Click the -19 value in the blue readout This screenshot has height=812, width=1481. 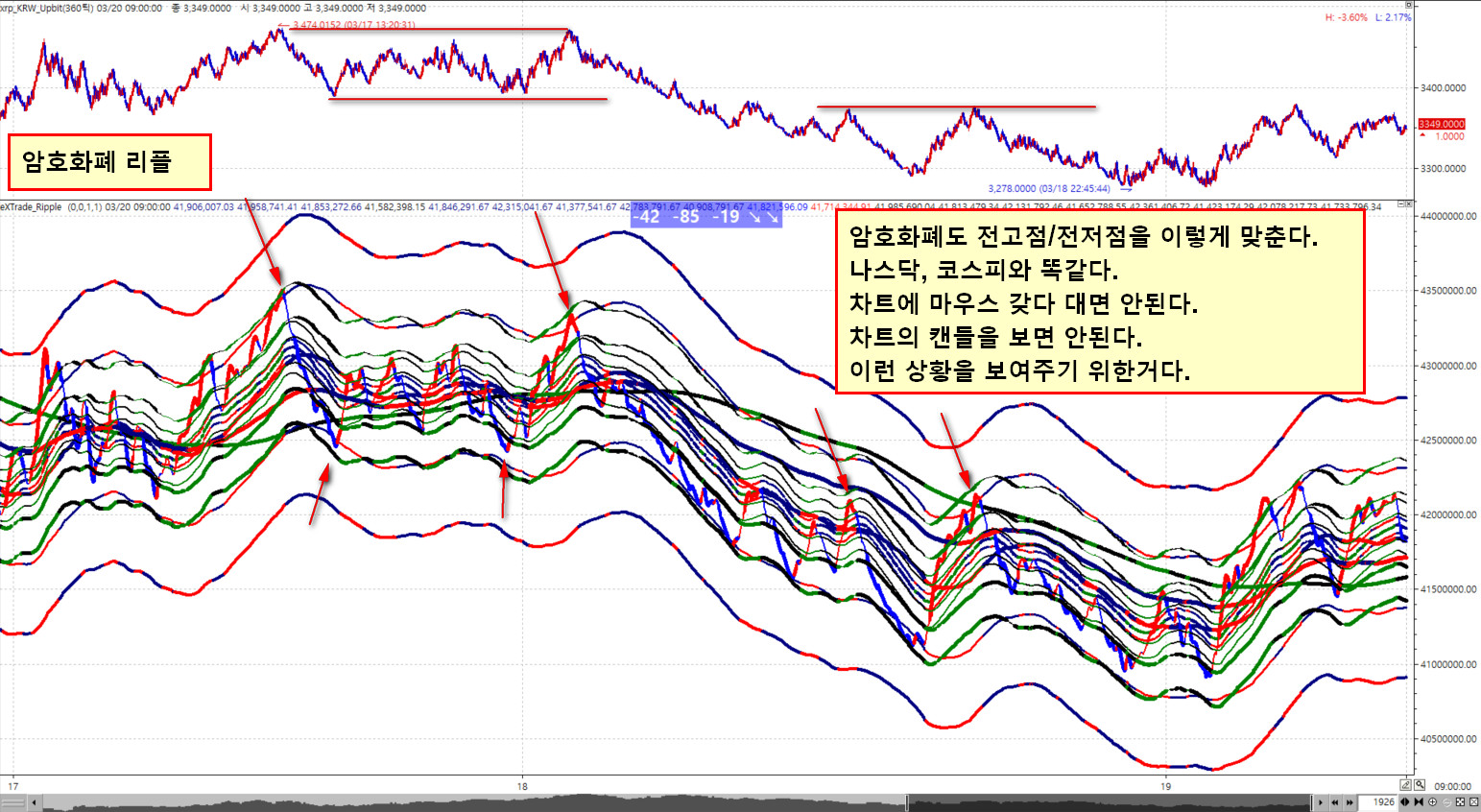(727, 216)
